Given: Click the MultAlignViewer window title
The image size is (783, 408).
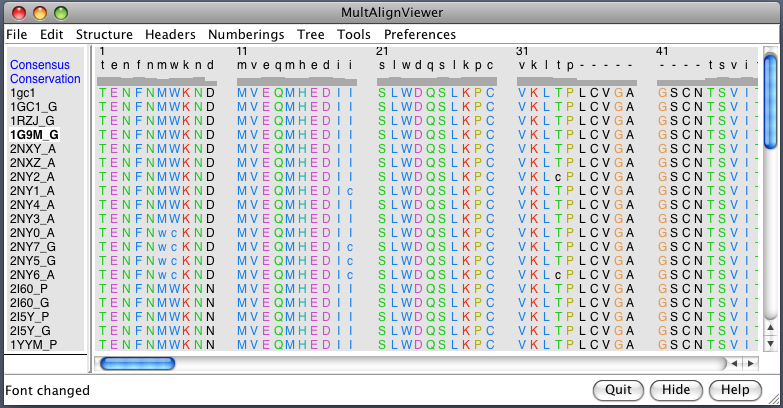Looking at the screenshot, I should (392, 12).
